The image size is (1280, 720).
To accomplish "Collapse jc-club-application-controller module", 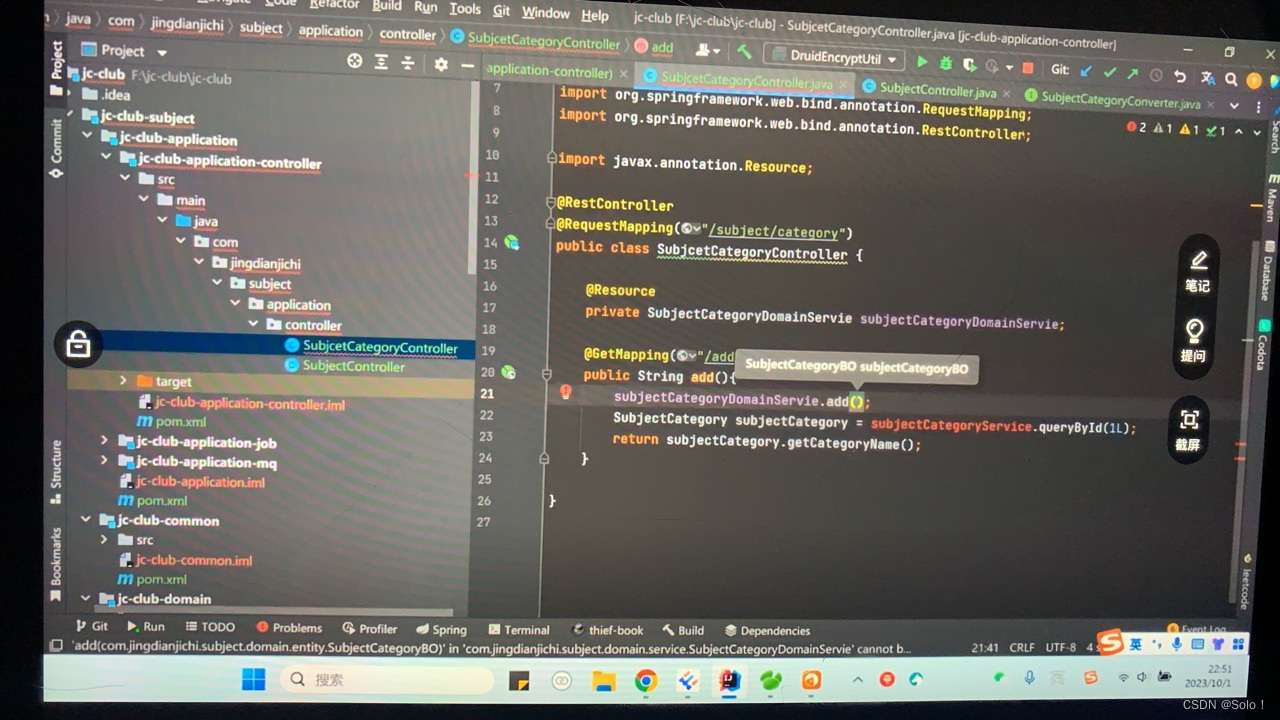I will tap(106, 158).
